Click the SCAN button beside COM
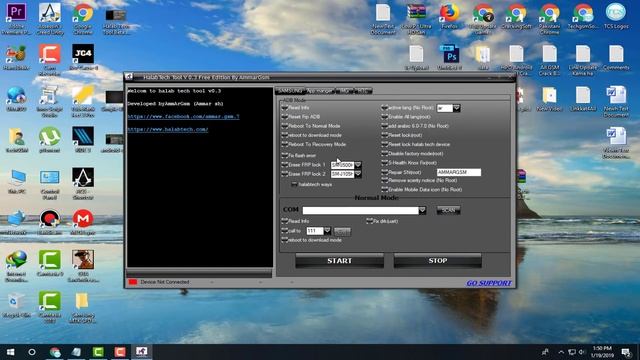Screen dimensions: 640x360 [x=449, y=210]
